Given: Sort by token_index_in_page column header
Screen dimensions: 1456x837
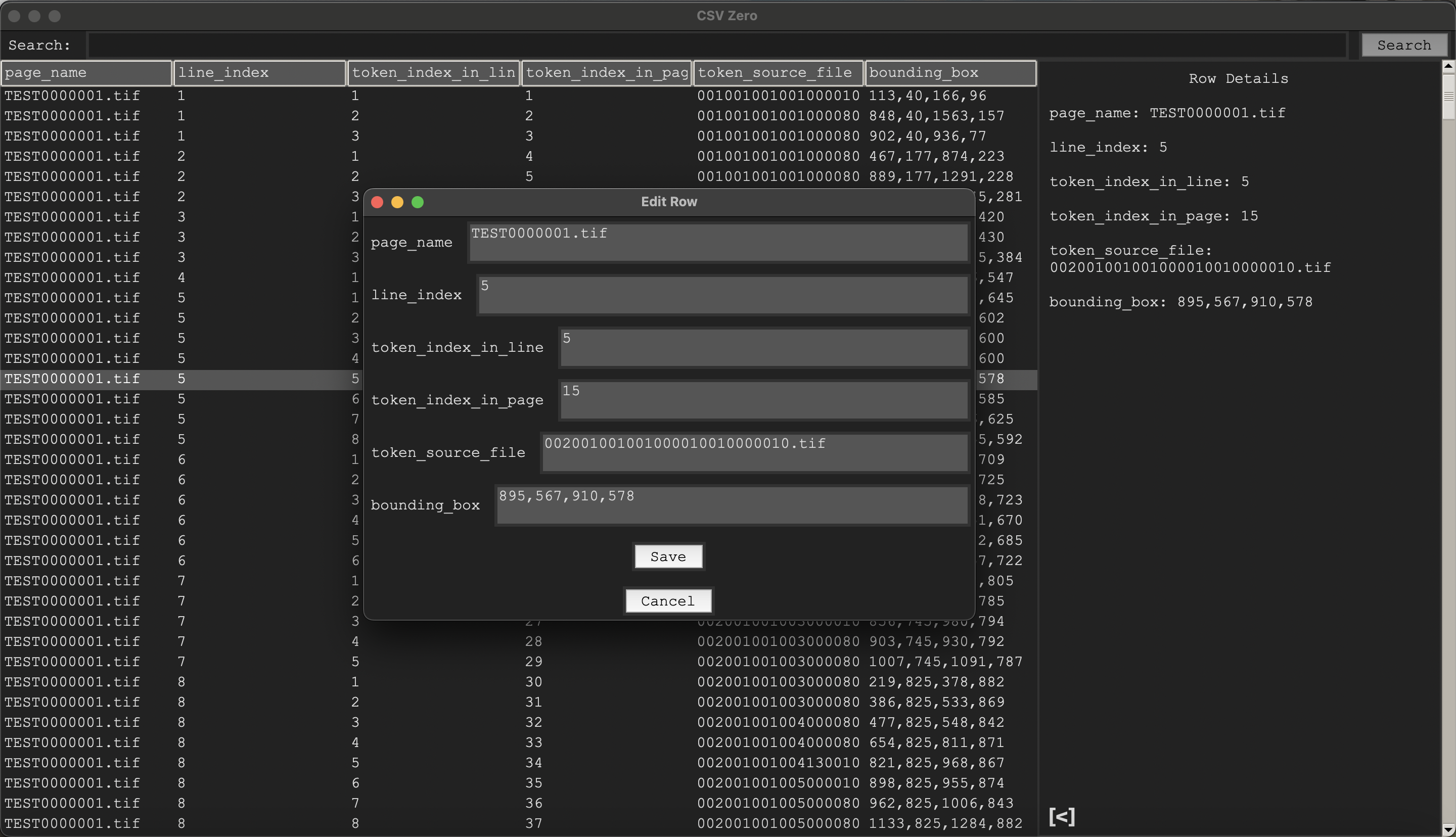Looking at the screenshot, I should (x=607, y=72).
